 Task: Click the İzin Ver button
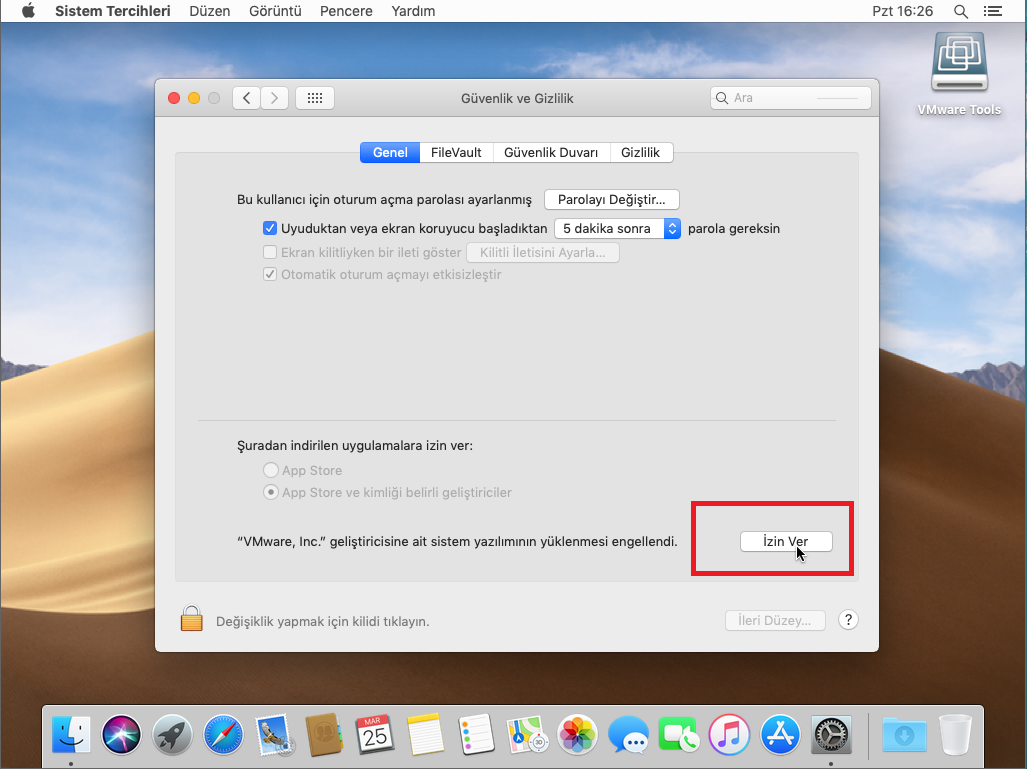[786, 541]
